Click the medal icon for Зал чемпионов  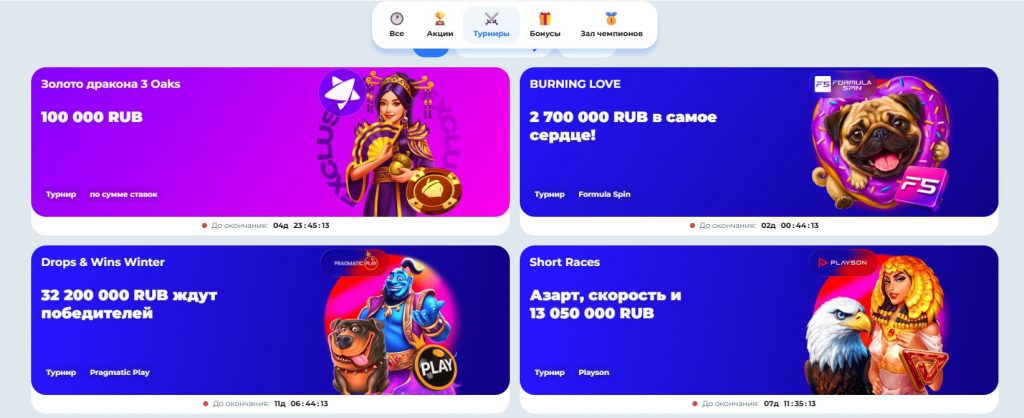pyautogui.click(x=611, y=18)
